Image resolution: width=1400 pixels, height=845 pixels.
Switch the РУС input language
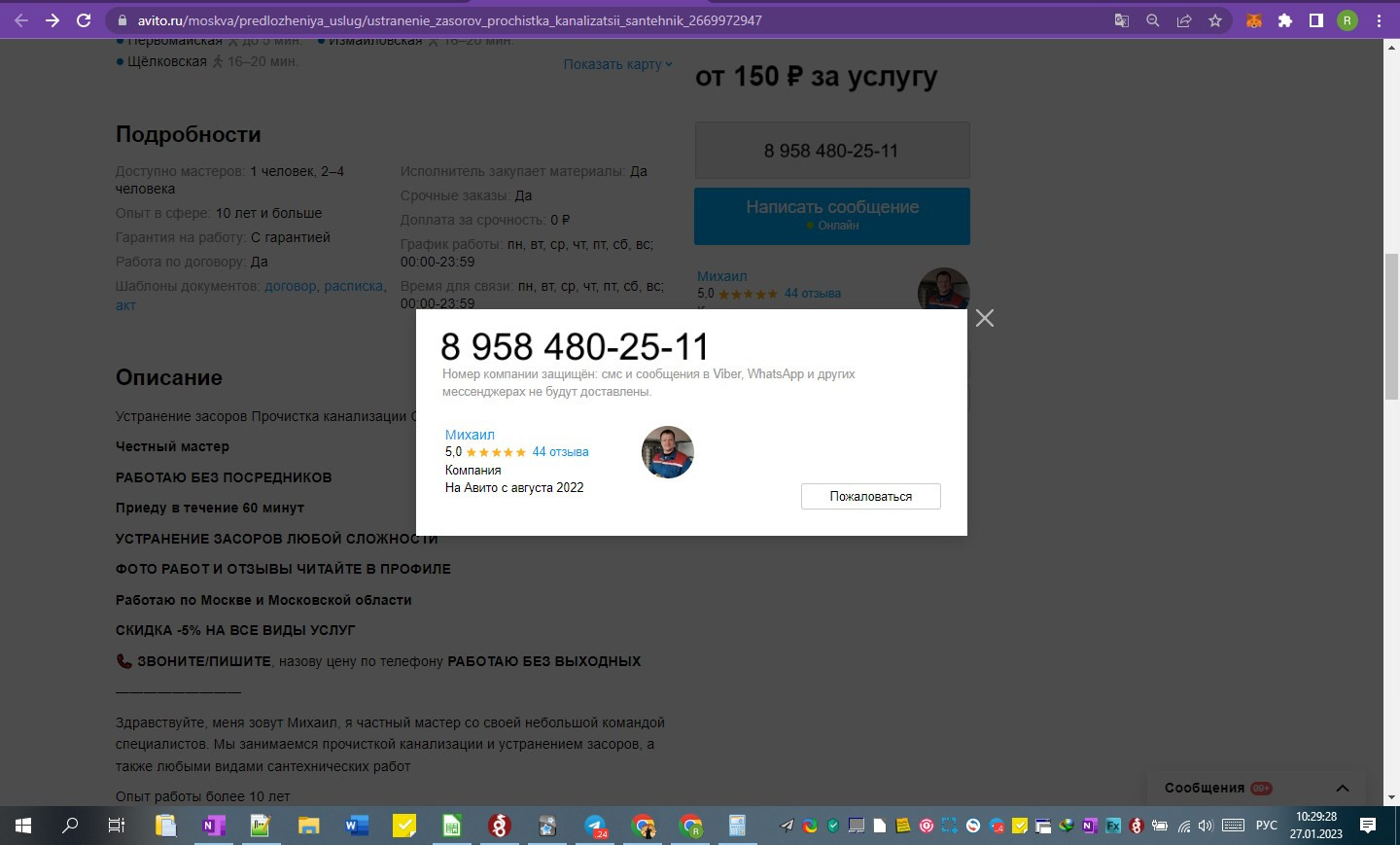tap(1267, 826)
